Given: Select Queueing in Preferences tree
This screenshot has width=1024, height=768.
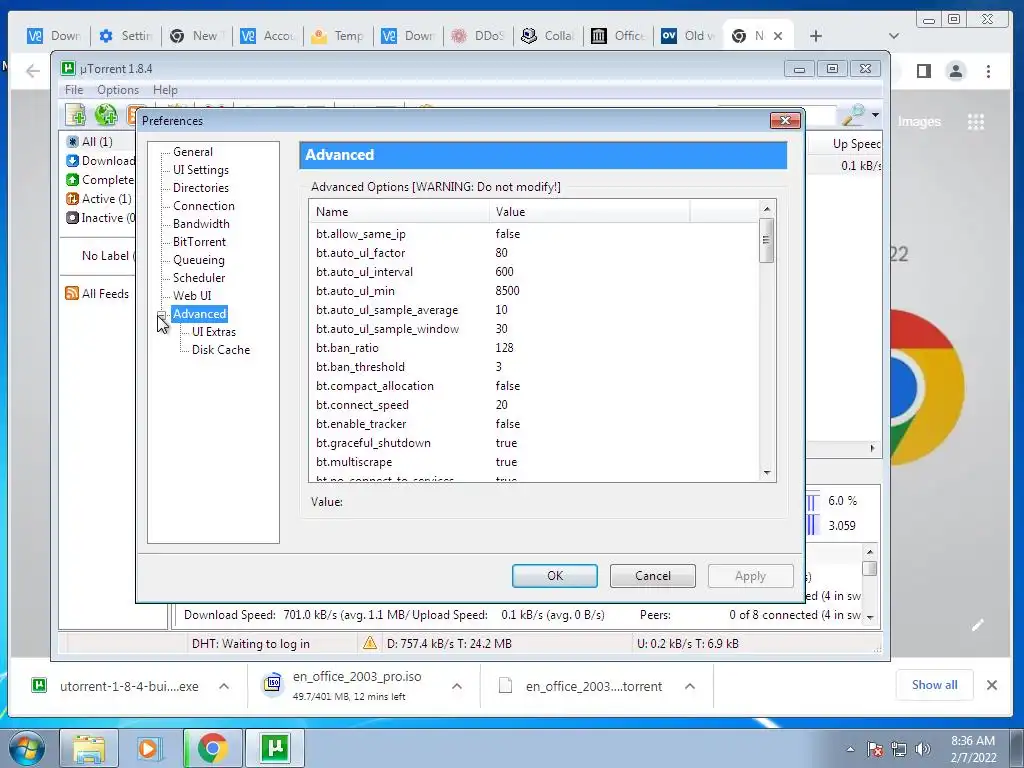Looking at the screenshot, I should pos(199,260).
